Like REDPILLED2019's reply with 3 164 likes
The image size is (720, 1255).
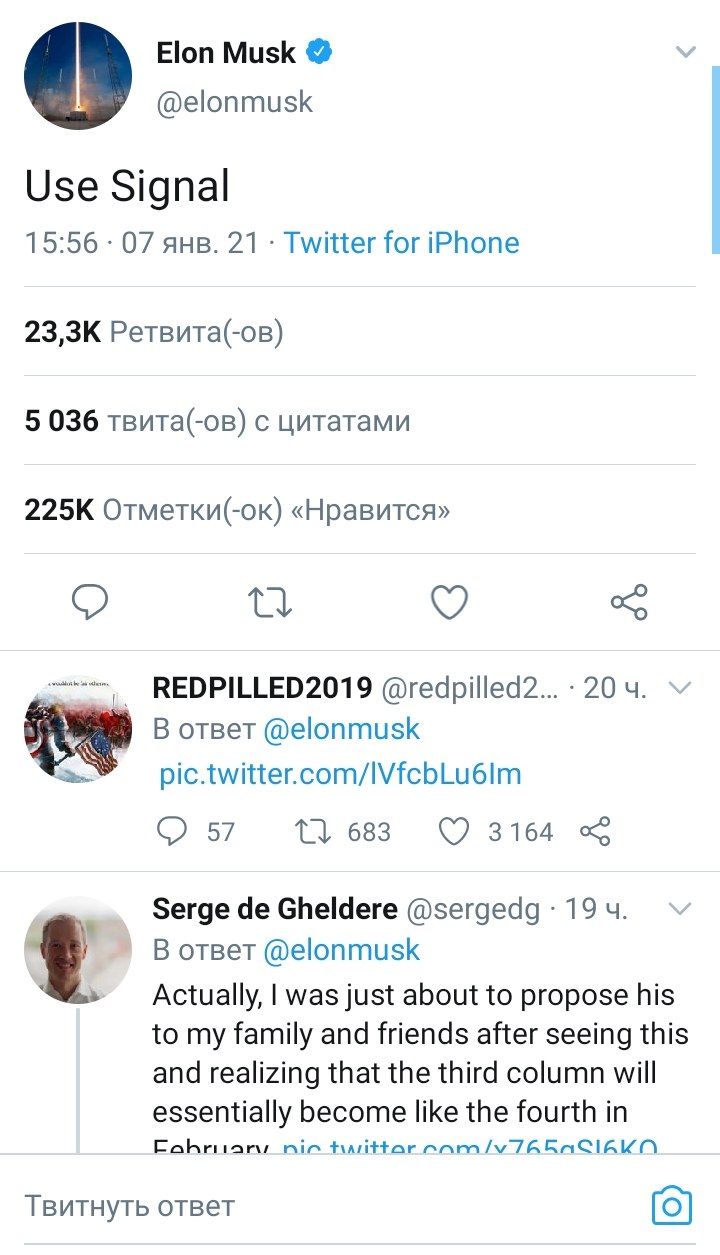(454, 831)
